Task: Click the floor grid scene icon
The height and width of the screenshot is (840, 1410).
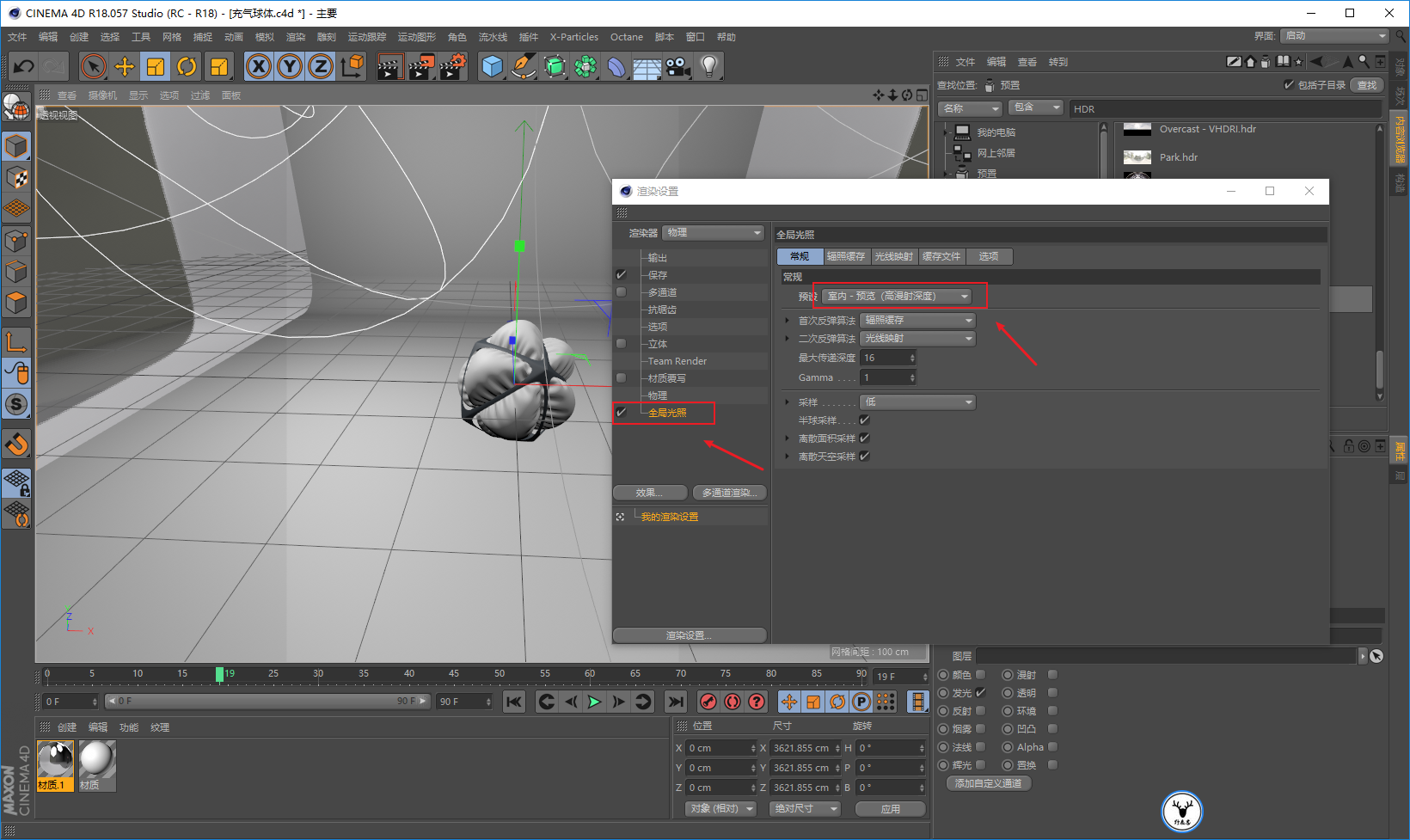Action: (x=647, y=66)
